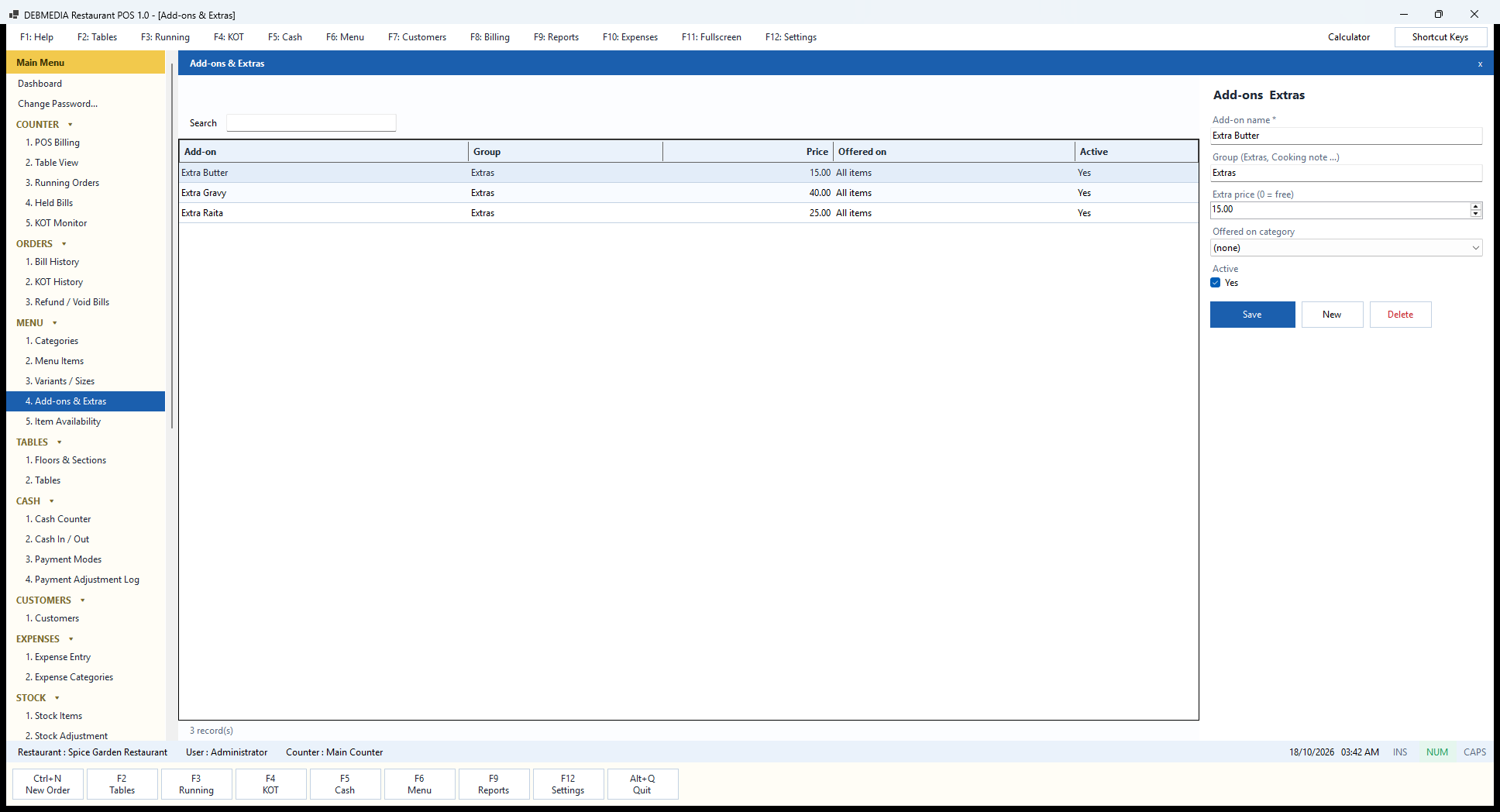
Task: Increase the extra price with the up arrow
Action: (1475, 206)
